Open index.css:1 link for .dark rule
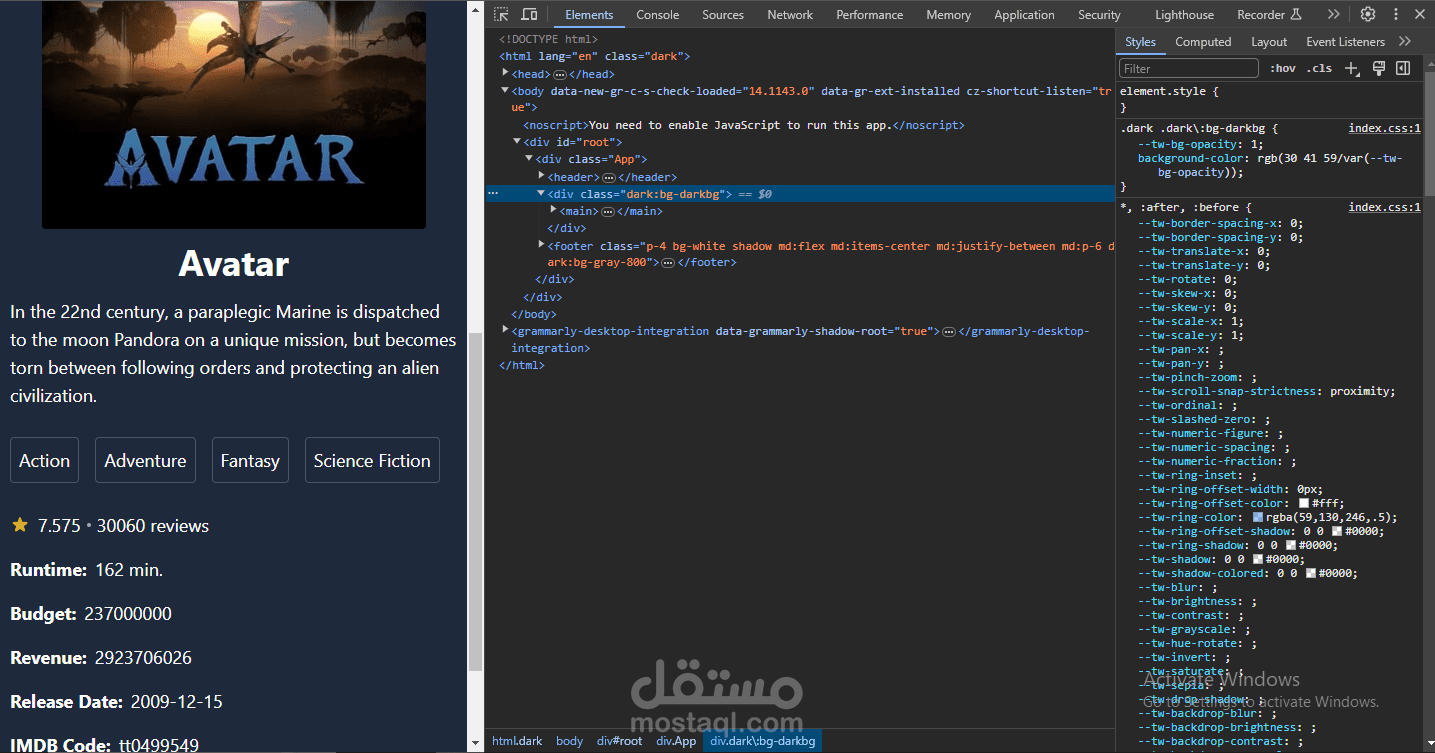 (1384, 128)
